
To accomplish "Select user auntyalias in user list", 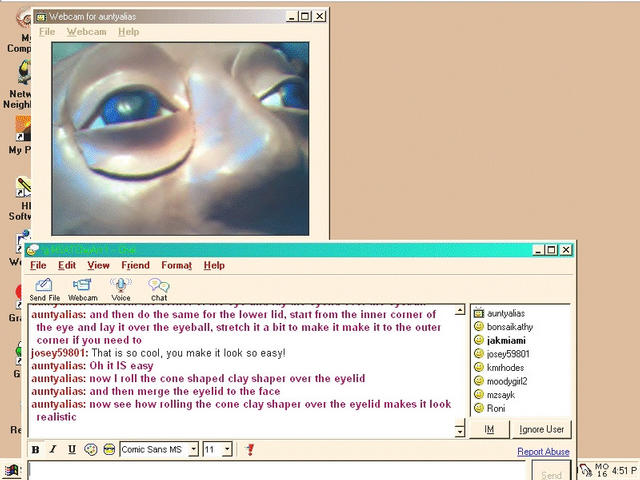I will [x=506, y=313].
